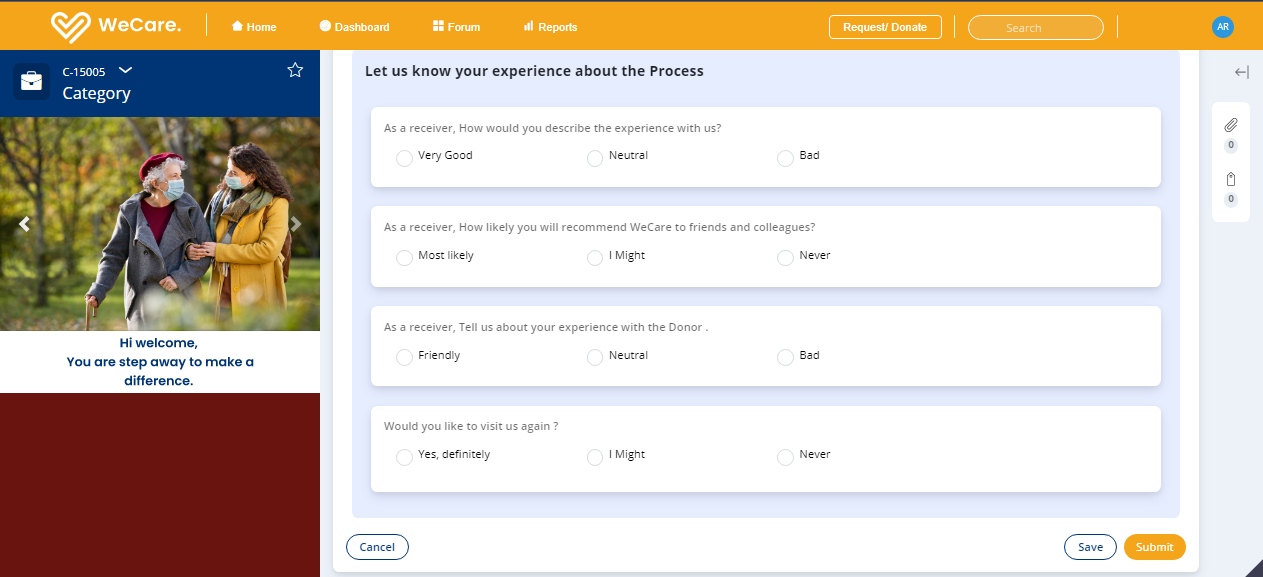
Task: Open the attachments paperclip icon
Action: (1231, 125)
